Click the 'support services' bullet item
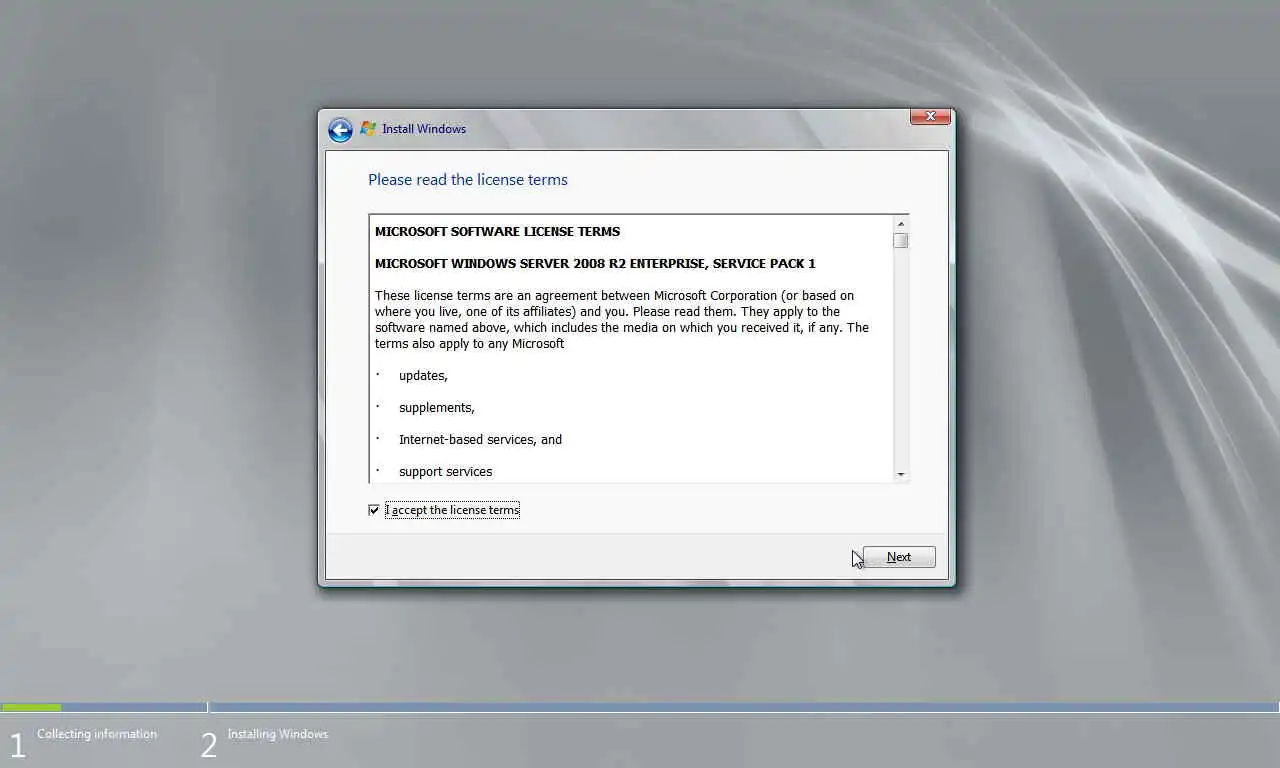The width and height of the screenshot is (1280, 768). coord(446,472)
